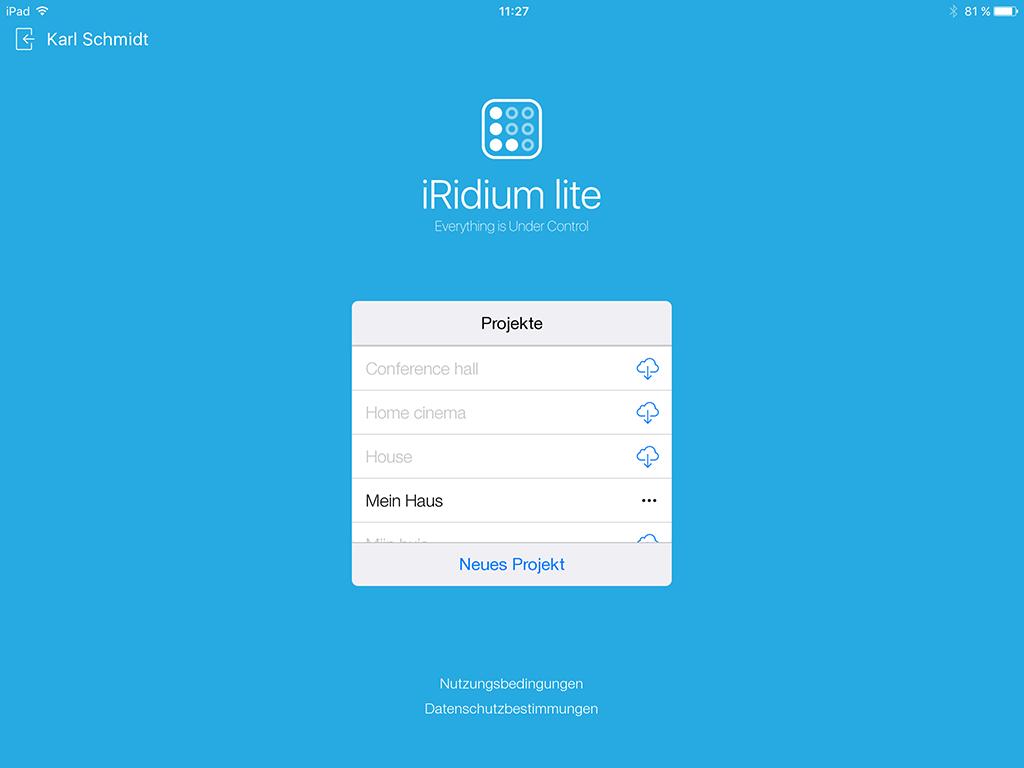Tap the iRidium lite app logo

pos(511,129)
